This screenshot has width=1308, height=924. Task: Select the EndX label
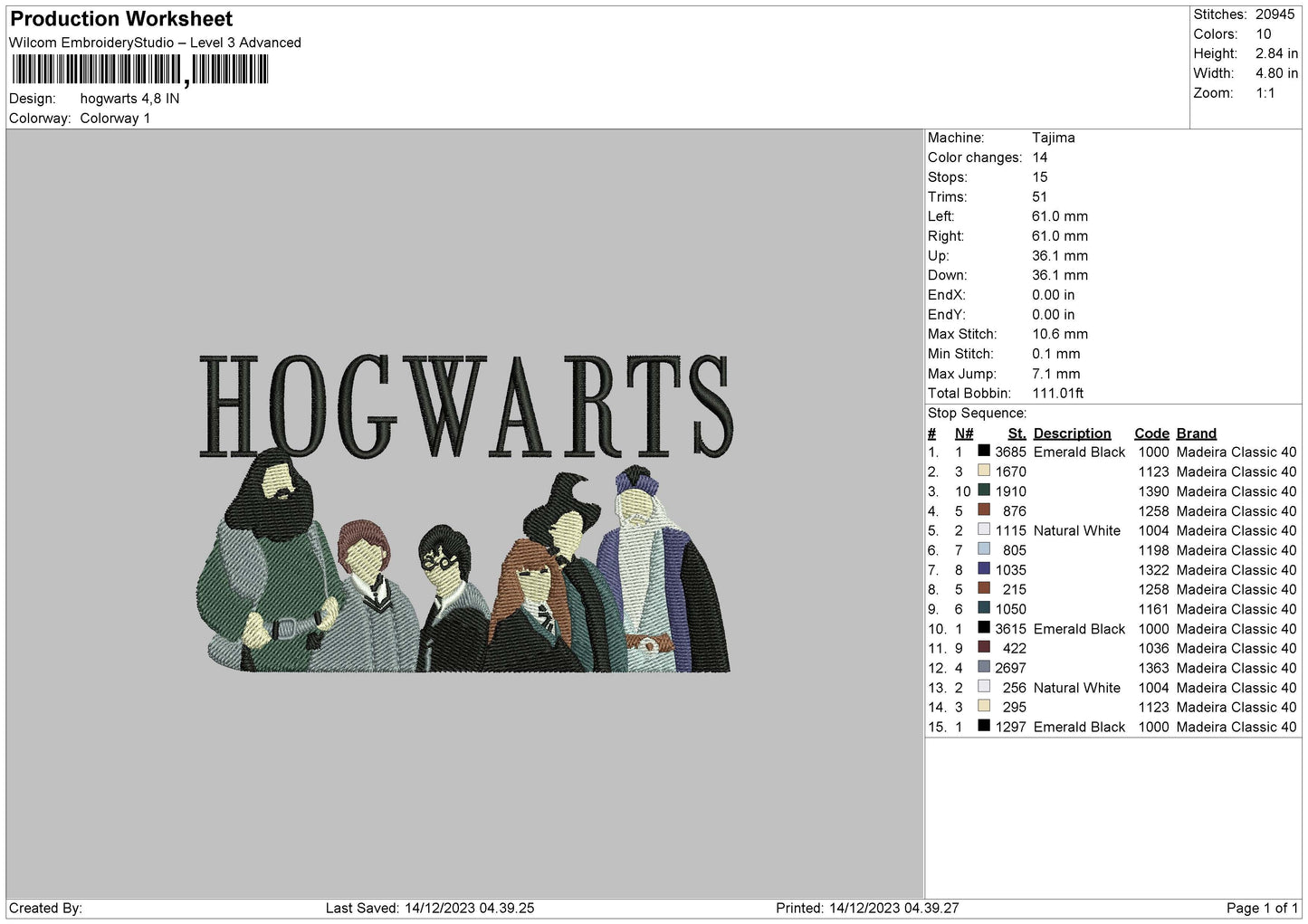click(x=947, y=295)
